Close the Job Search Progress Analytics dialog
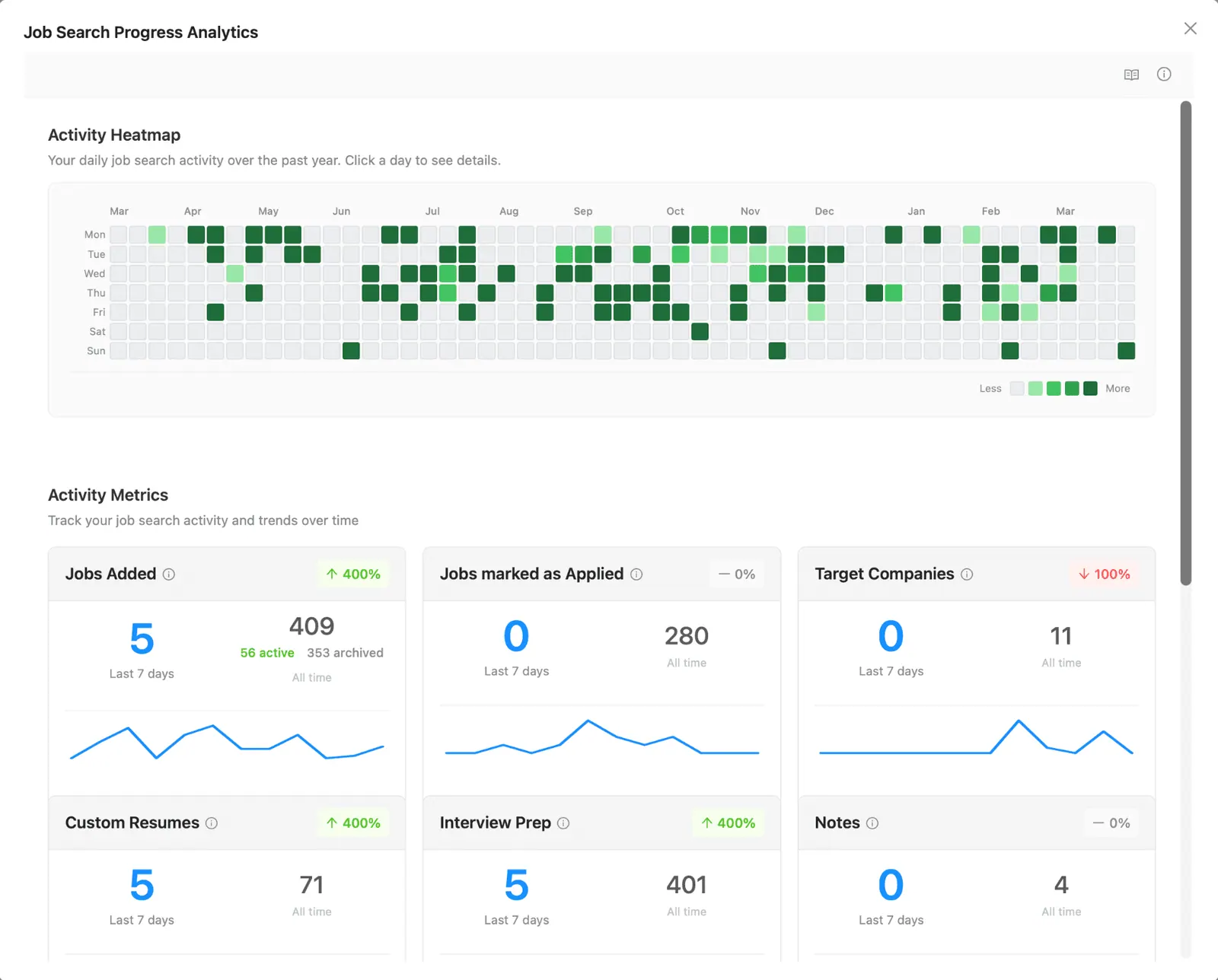This screenshot has width=1218, height=980. 1191,28
